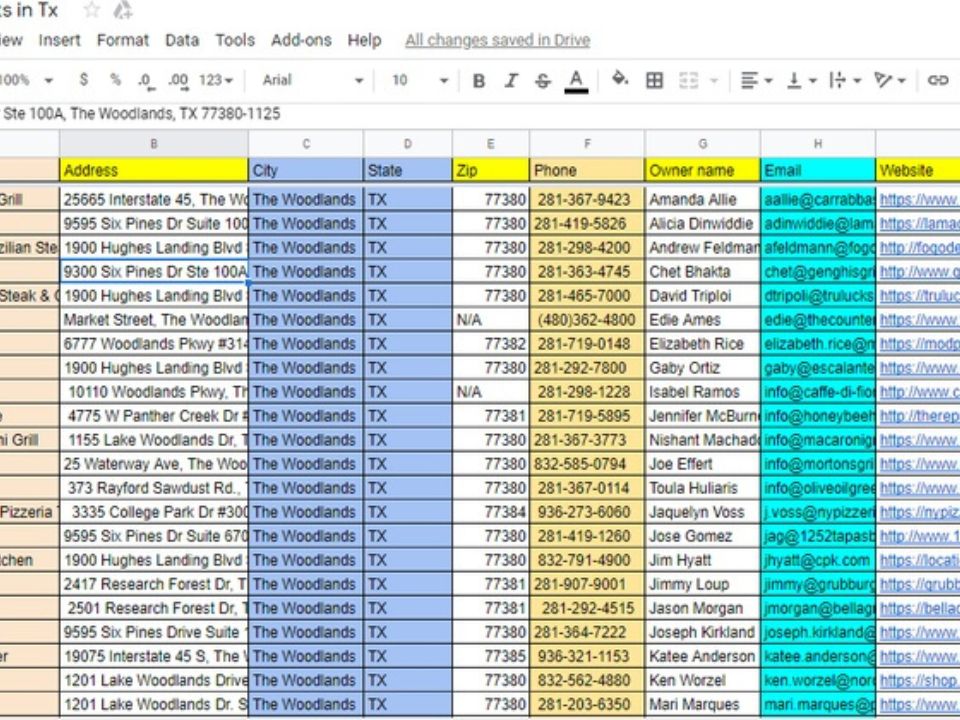
Task: Open the text color picker
Action: coord(576,80)
